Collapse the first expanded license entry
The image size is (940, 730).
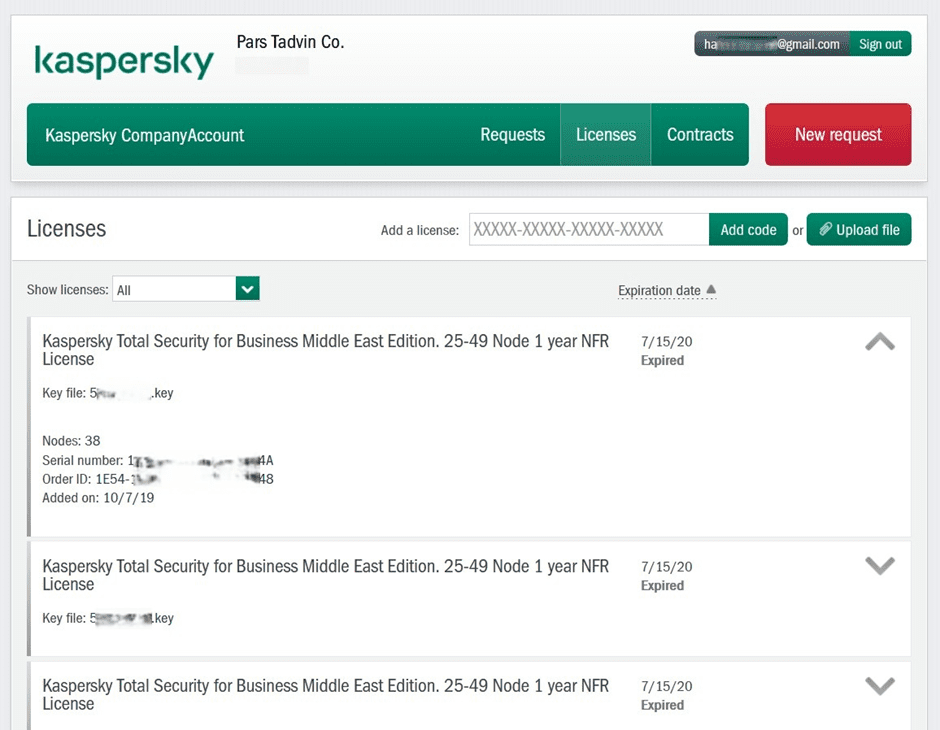879,342
